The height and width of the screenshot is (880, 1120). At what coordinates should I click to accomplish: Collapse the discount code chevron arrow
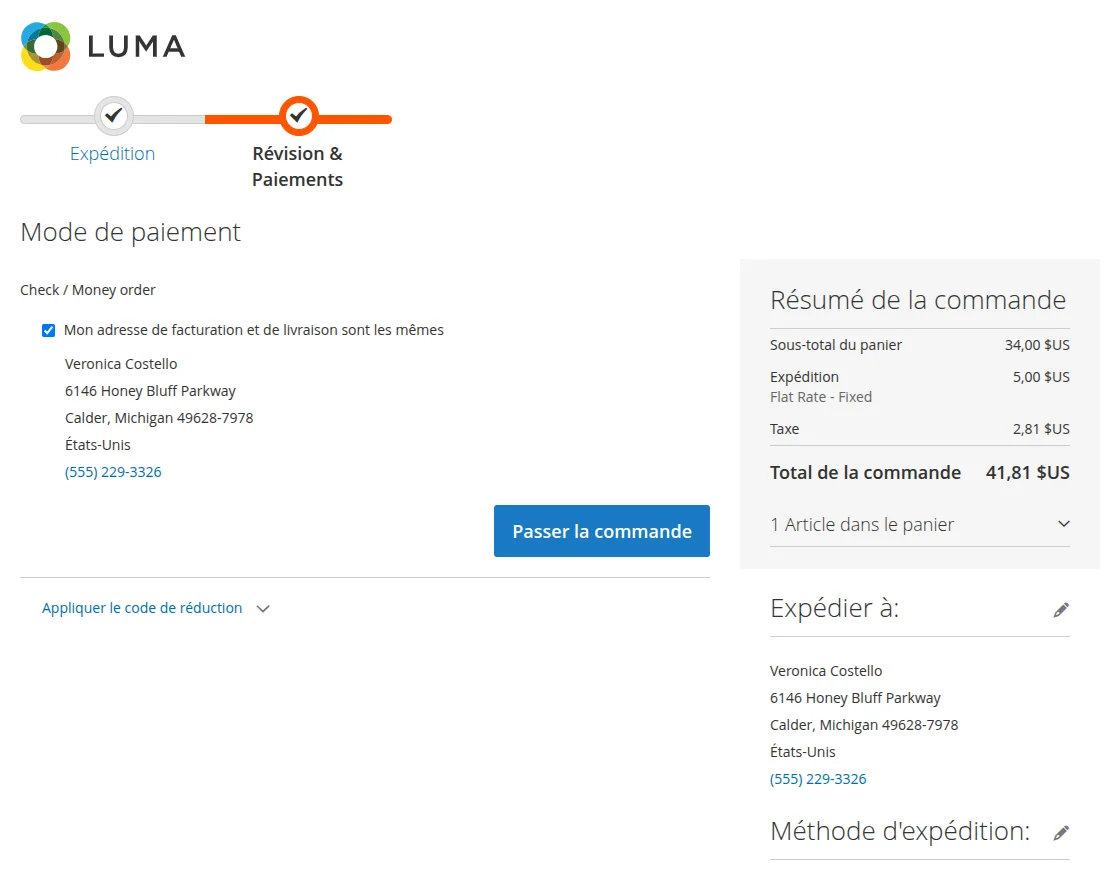coord(262,608)
